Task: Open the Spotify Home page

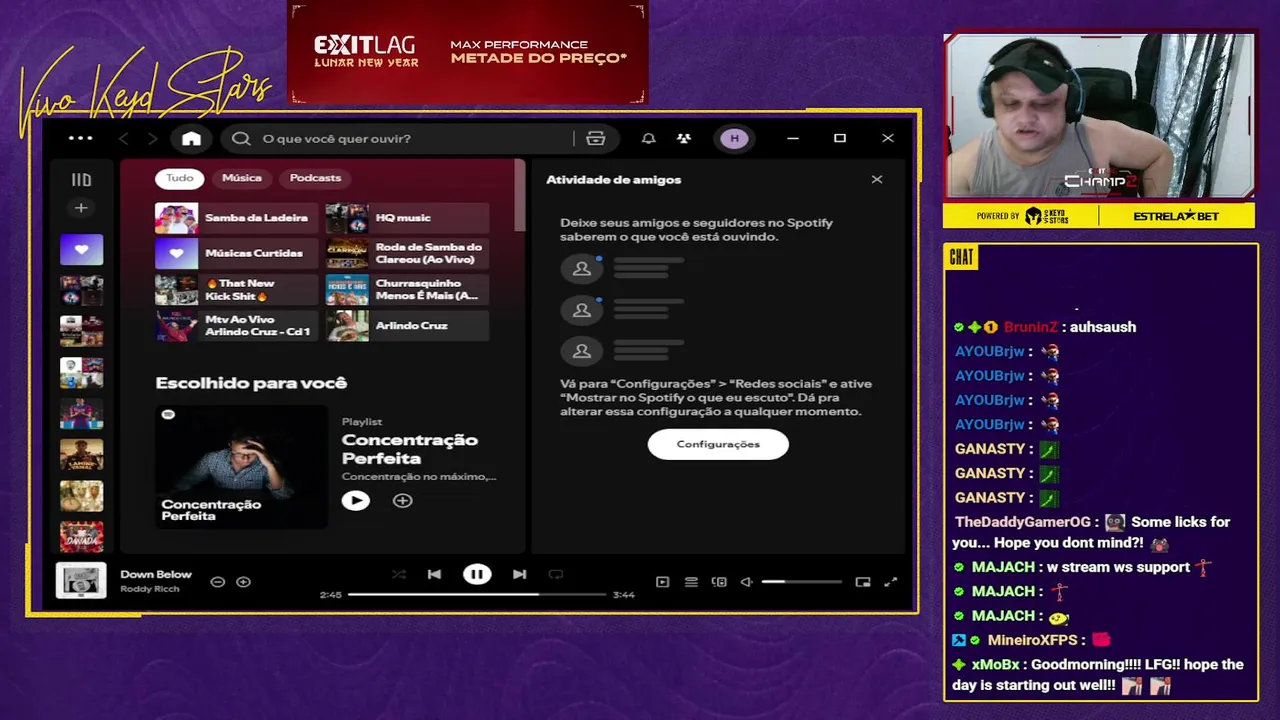Action: click(191, 138)
